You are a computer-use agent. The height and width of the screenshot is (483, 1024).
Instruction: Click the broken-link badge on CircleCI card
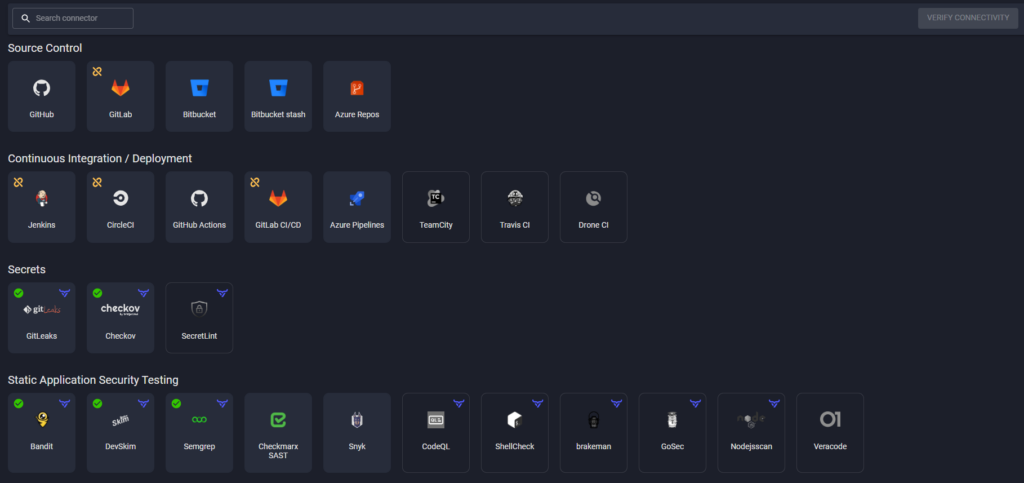97,182
